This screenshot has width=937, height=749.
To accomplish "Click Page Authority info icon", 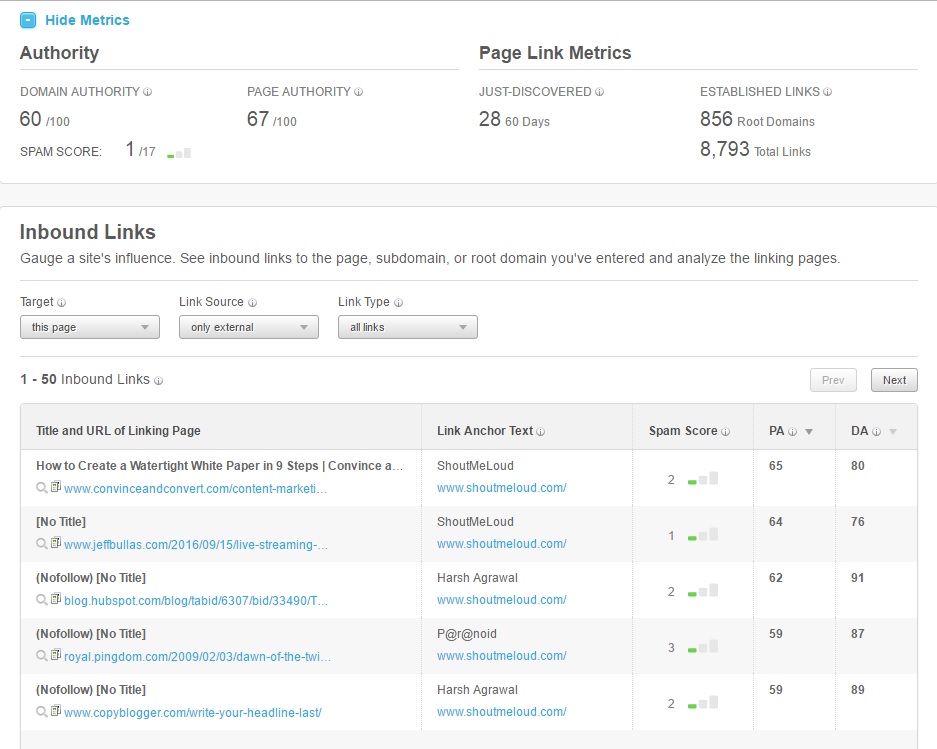I will pos(359,92).
